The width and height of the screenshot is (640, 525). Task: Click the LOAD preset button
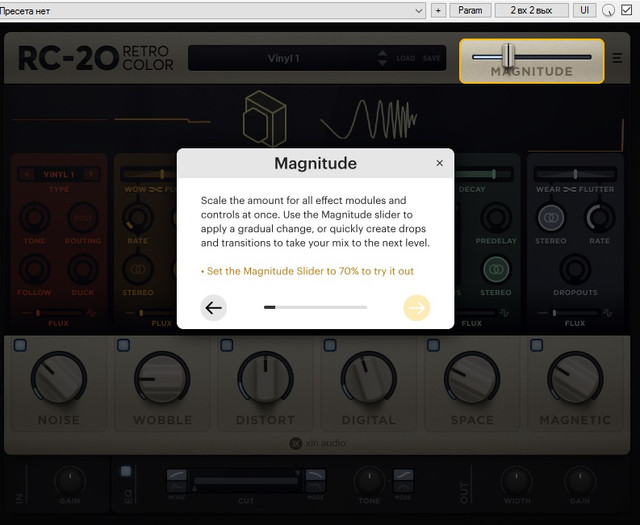click(406, 58)
